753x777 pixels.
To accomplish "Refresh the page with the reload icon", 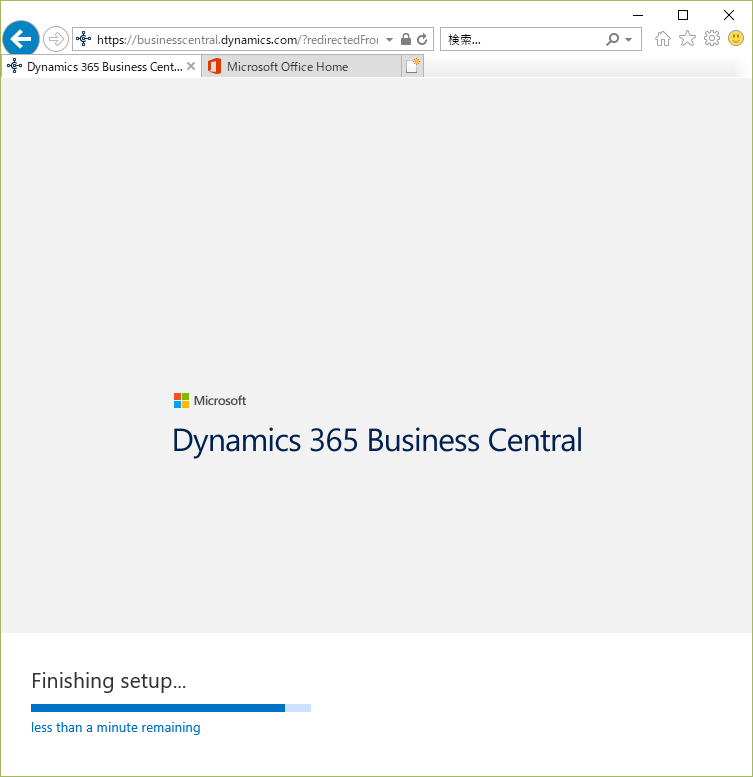I will coord(422,39).
